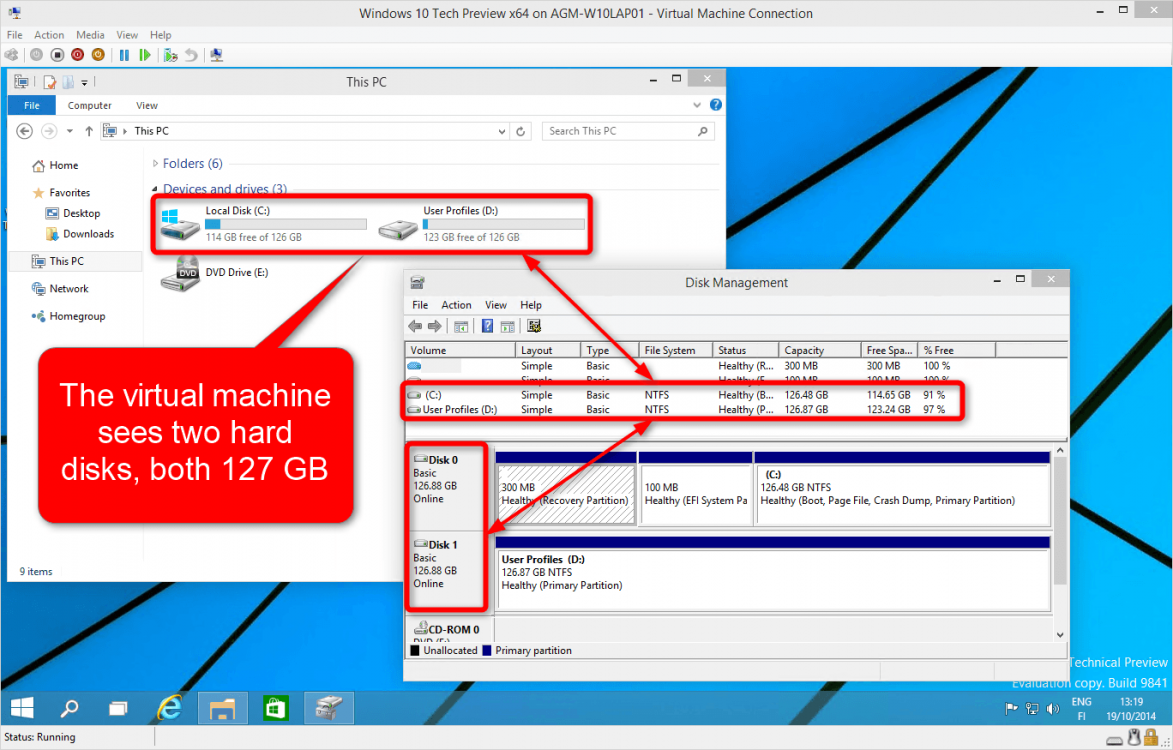The image size is (1173, 750).
Task: Sort by the Capacity column header
Action: (x=820, y=350)
